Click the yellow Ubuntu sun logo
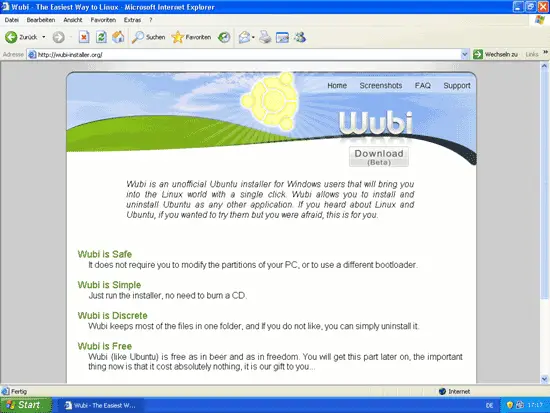The image size is (550, 413). pyautogui.click(x=270, y=101)
